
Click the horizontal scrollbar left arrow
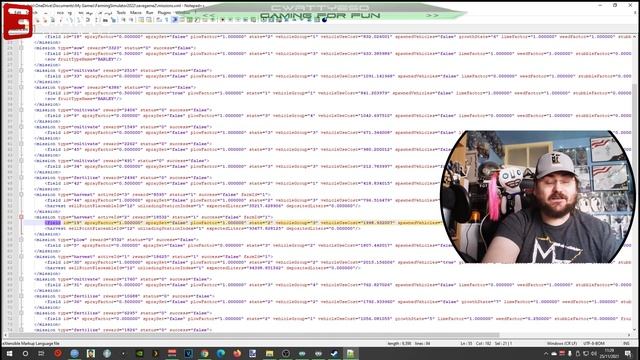tap(5, 335)
